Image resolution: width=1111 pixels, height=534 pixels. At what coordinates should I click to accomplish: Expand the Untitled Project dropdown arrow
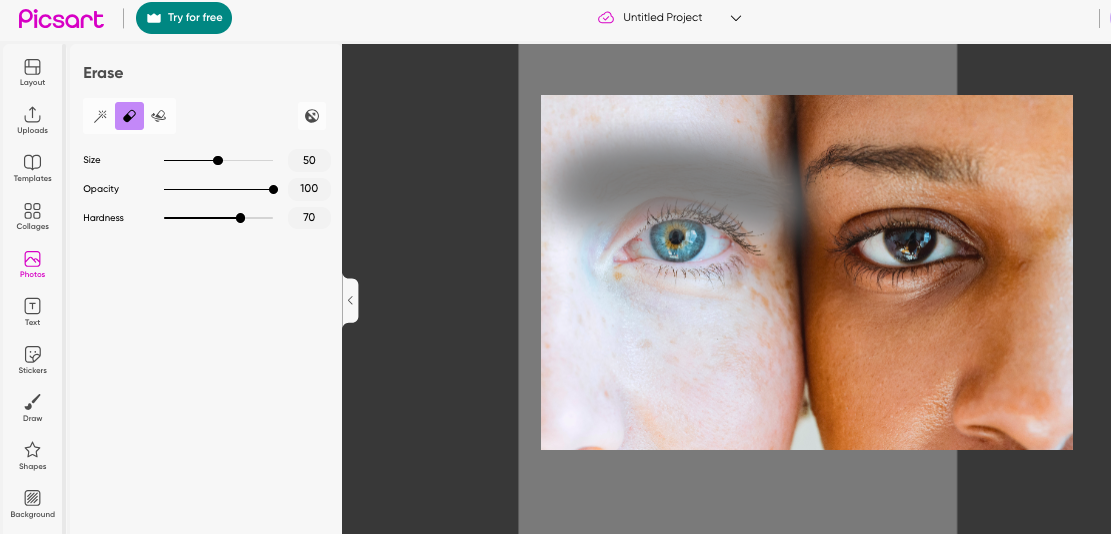pyautogui.click(x=735, y=18)
